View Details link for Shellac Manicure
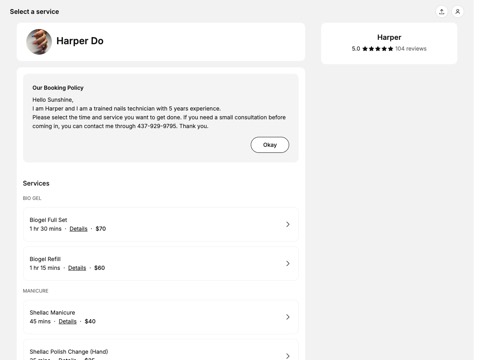This screenshot has height=360, width=480. tap(68, 321)
